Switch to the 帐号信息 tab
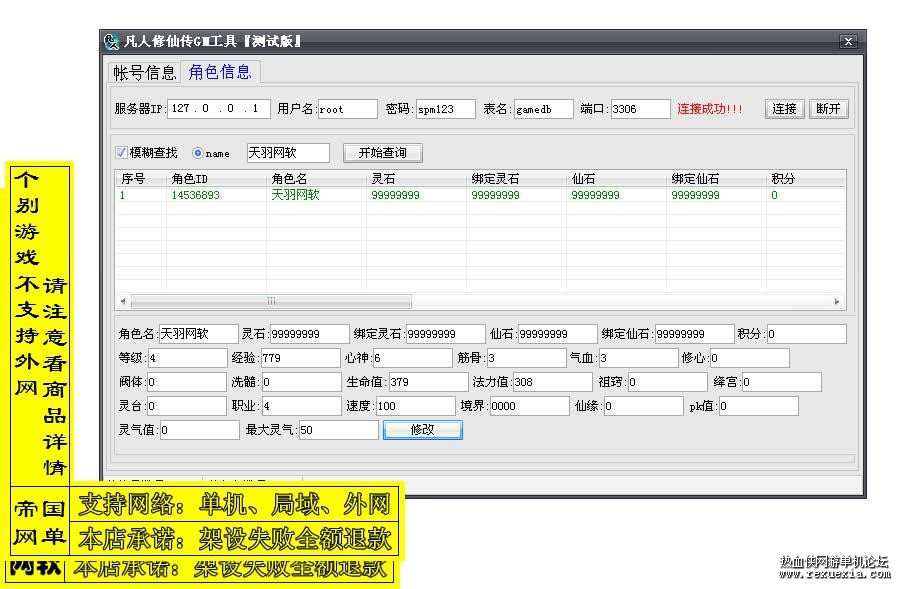The height and width of the screenshot is (589, 899). tap(144, 72)
